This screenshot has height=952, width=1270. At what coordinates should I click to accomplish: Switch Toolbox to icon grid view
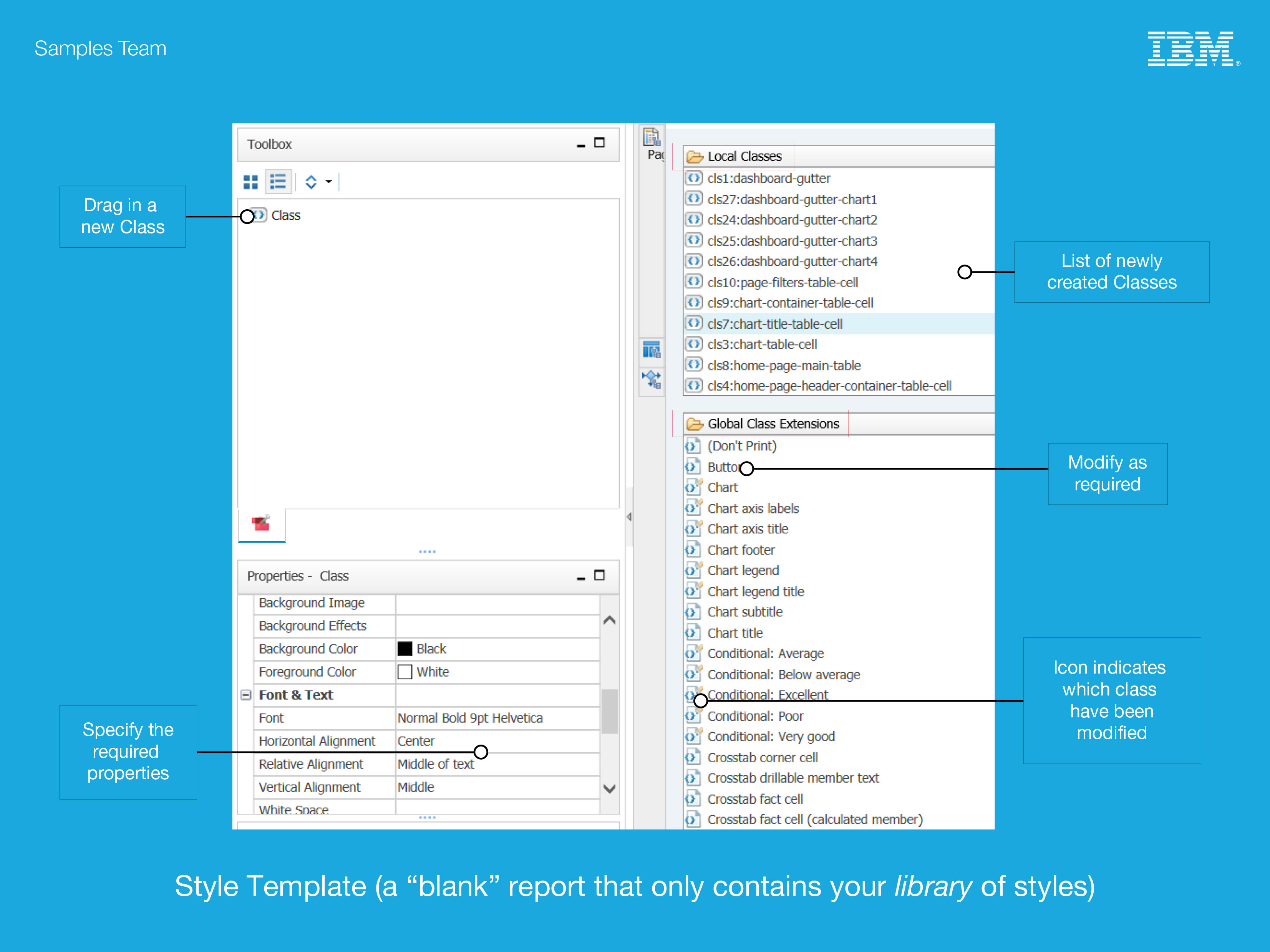coord(250,182)
